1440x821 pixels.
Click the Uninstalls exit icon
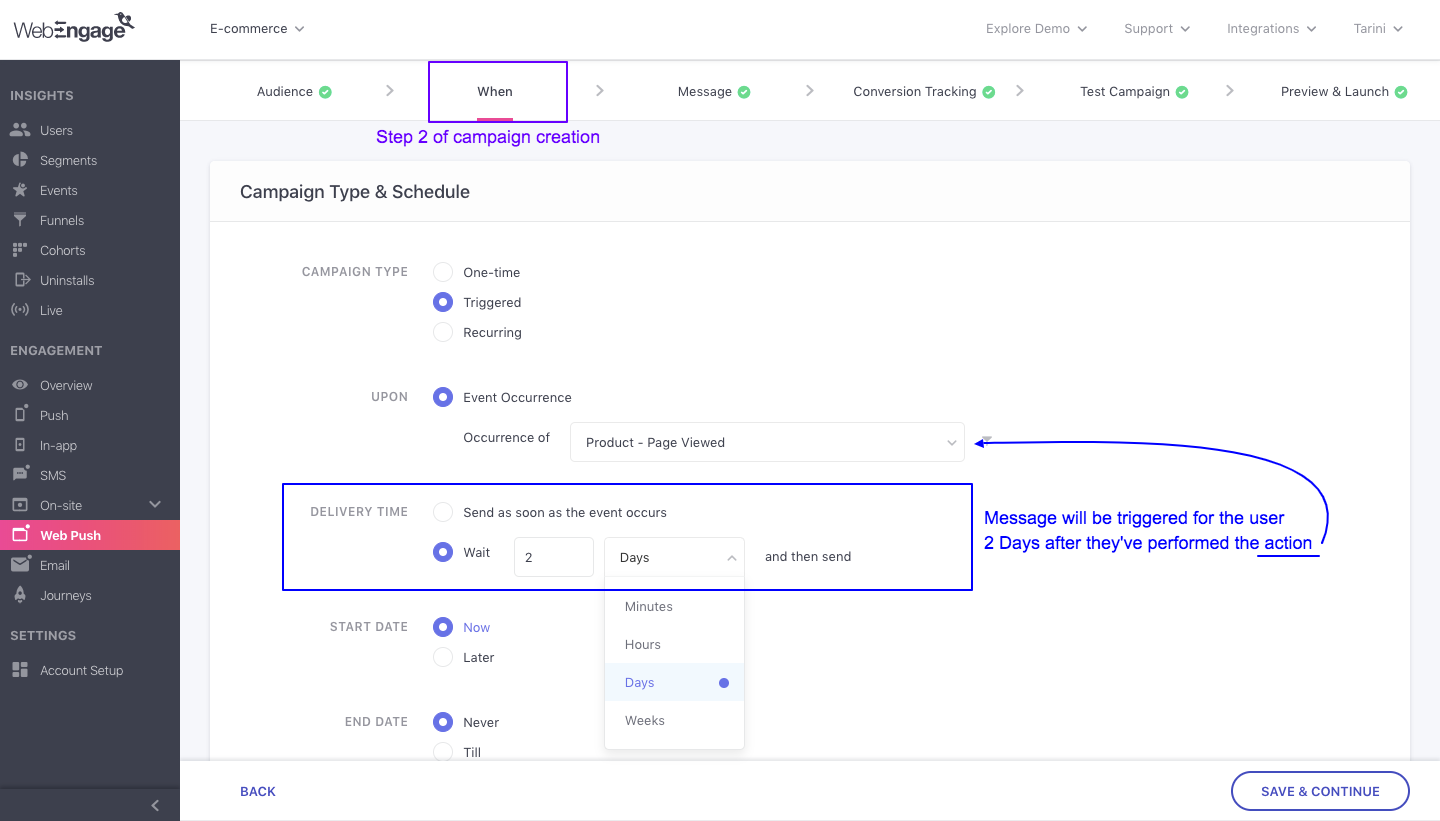click(20, 280)
